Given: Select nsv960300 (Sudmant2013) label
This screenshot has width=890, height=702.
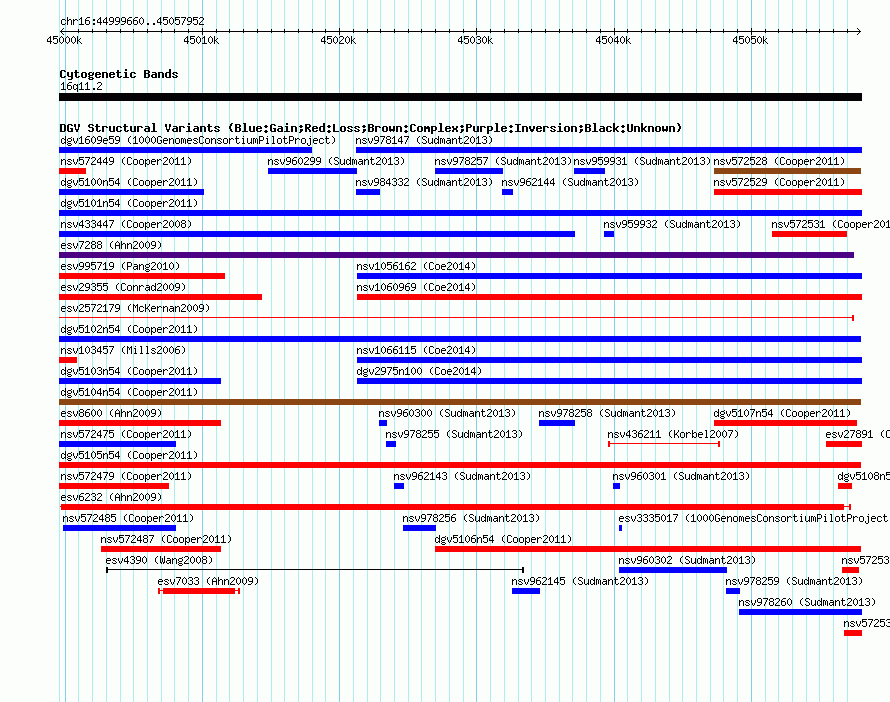Looking at the screenshot, I should [x=447, y=413].
